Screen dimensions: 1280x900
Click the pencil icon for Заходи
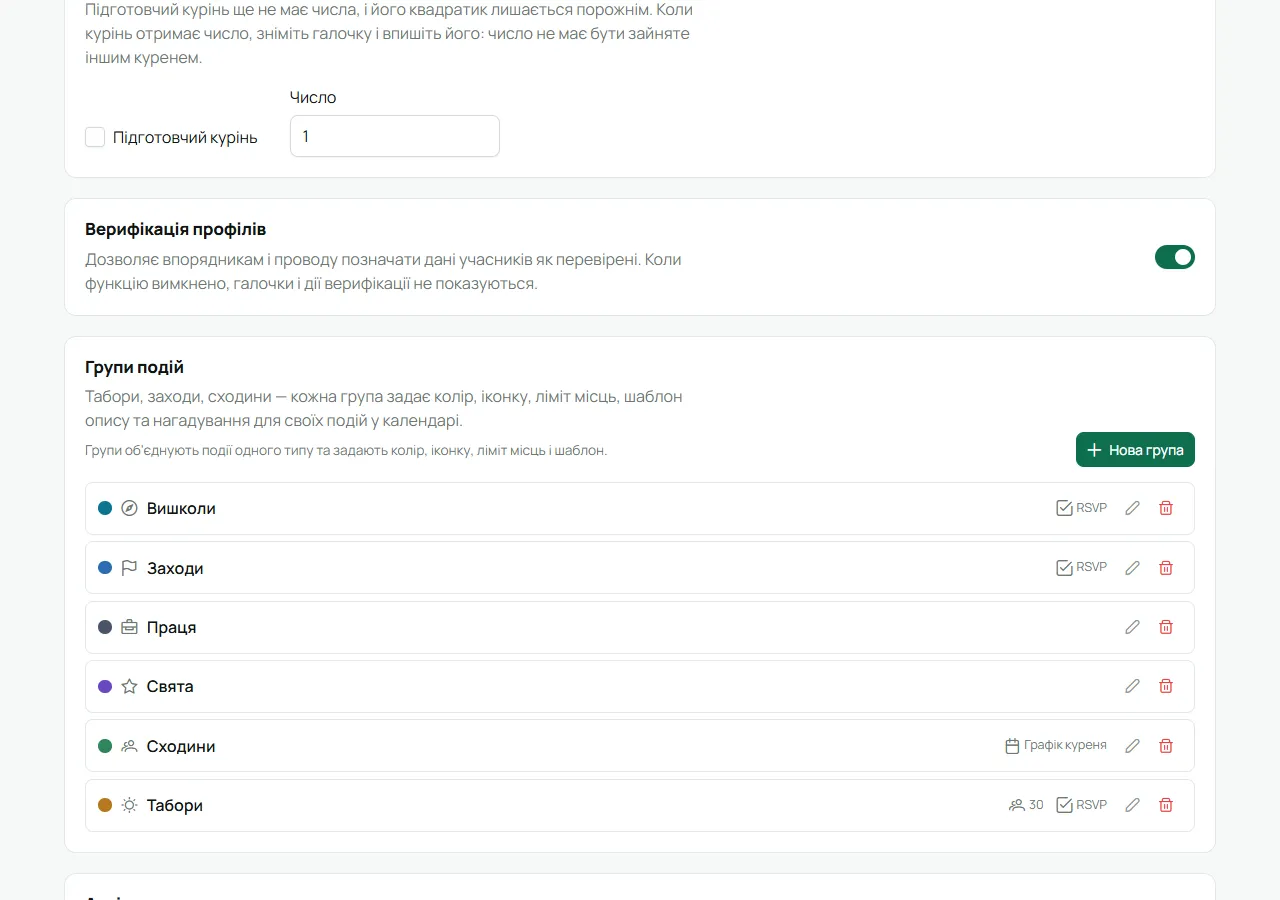click(x=1132, y=568)
